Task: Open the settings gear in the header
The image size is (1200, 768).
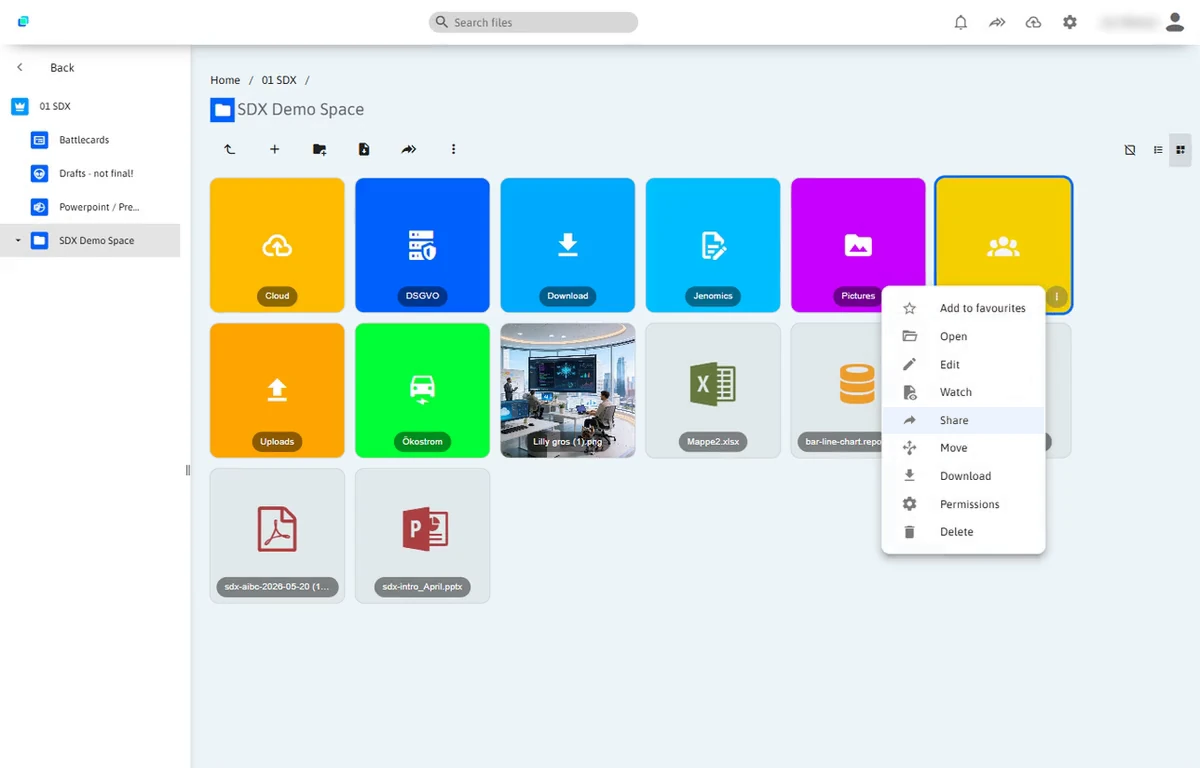Action: [1070, 22]
